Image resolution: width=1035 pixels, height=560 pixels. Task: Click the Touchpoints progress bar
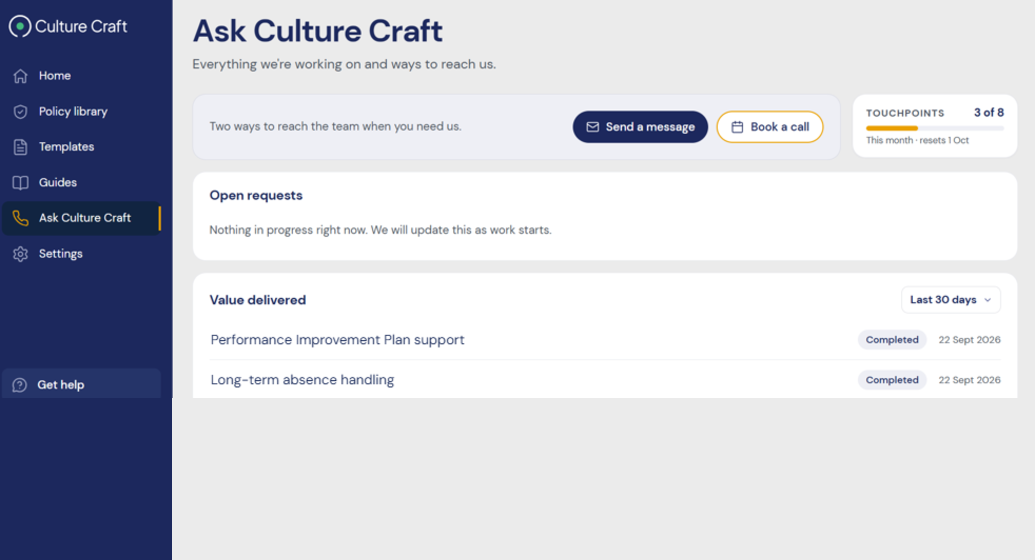935,128
